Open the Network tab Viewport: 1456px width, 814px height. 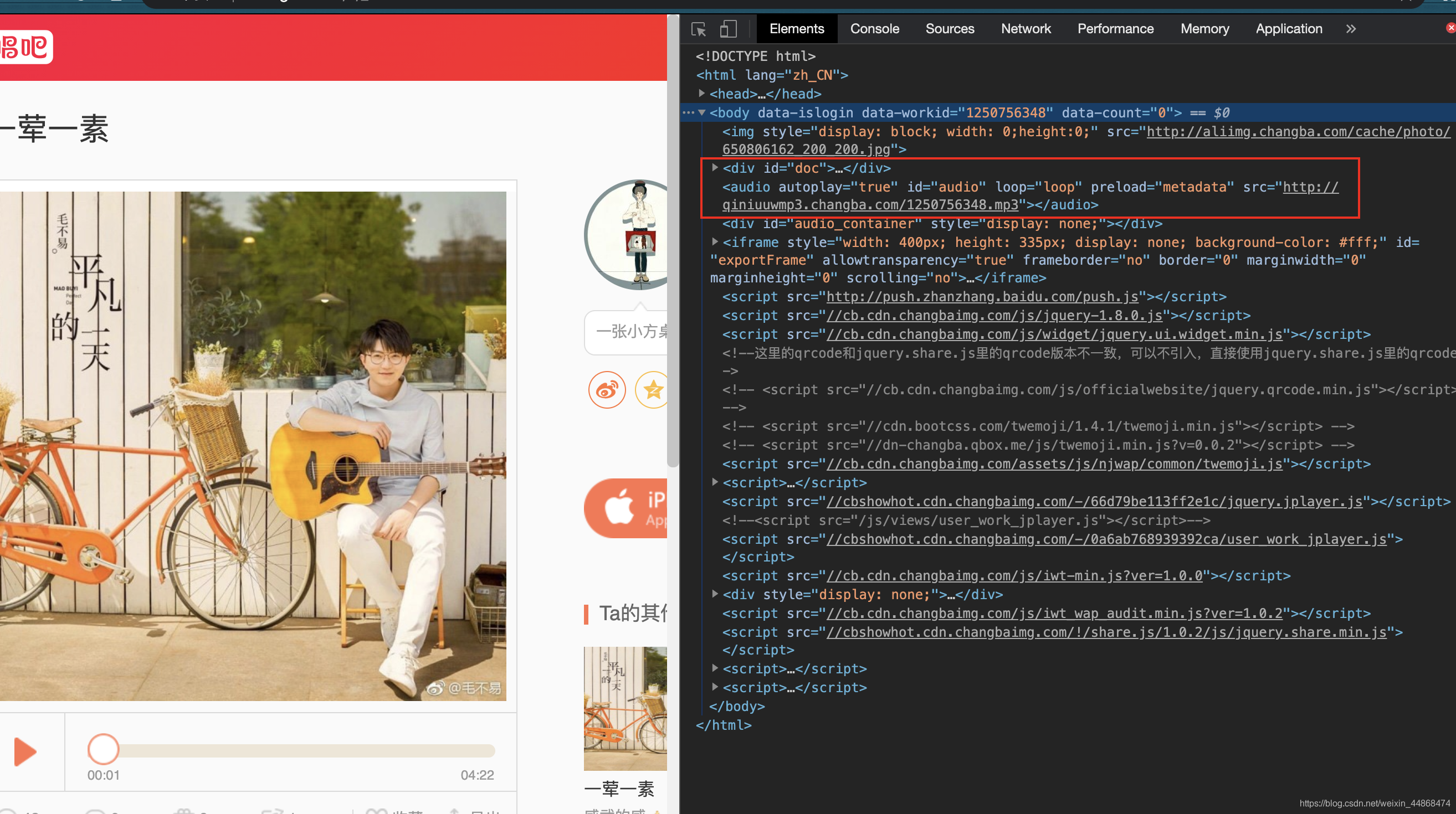pyautogui.click(x=1026, y=29)
